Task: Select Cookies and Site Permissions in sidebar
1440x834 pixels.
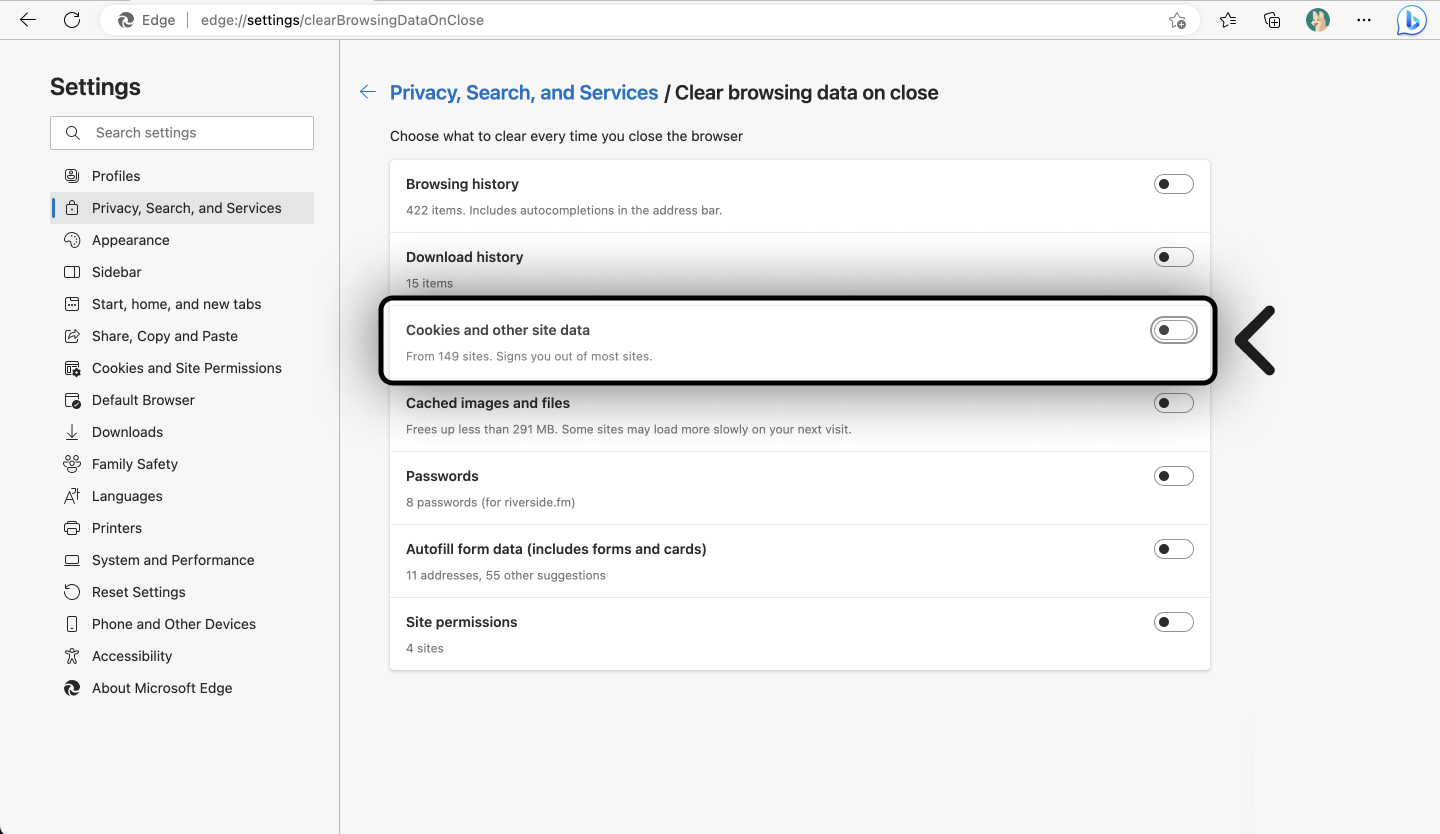Action: pyautogui.click(x=186, y=368)
